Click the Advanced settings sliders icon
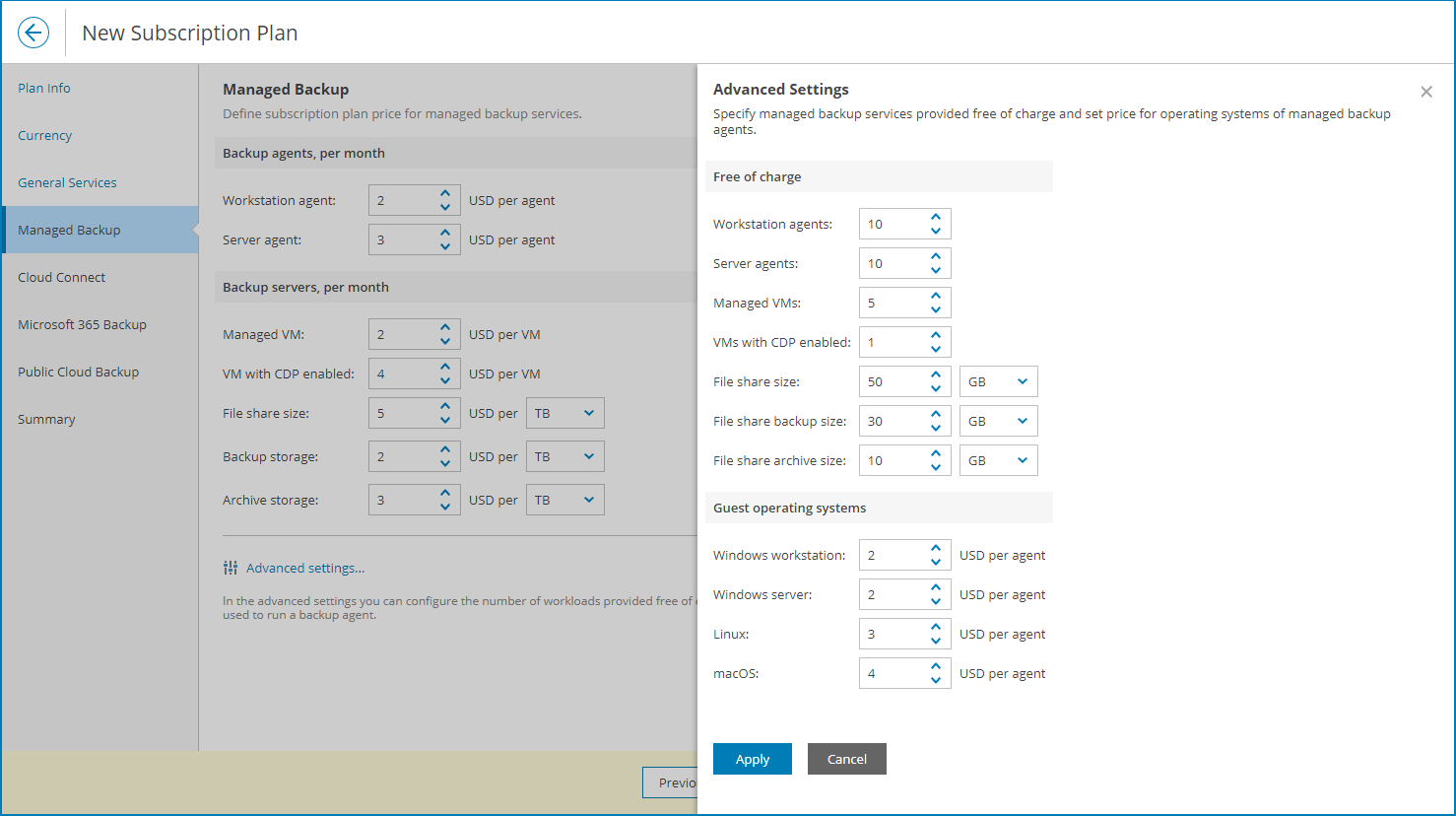The image size is (1456, 816). click(231, 568)
